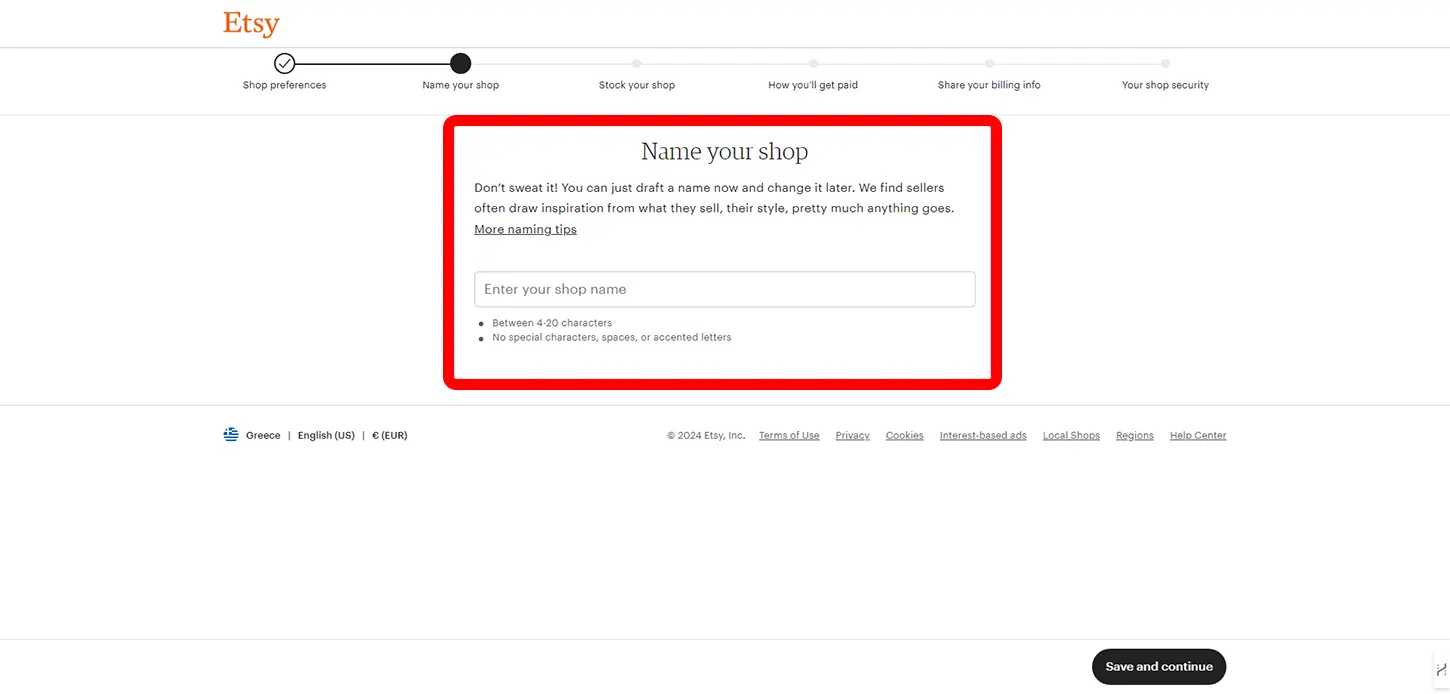Click the Greece region label
The width and height of the screenshot is (1450, 694).
263,436
